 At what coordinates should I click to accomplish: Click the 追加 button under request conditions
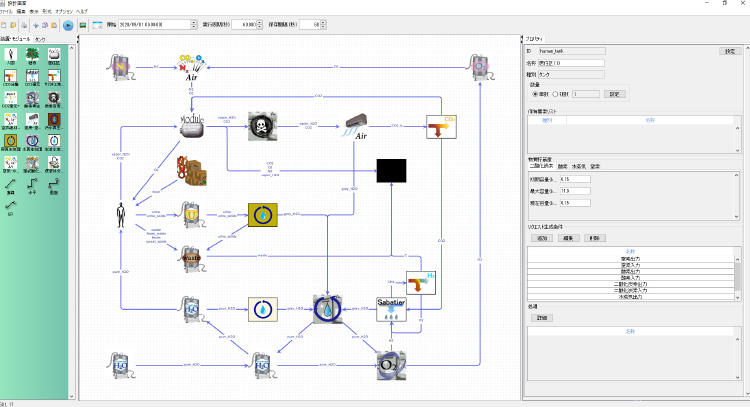point(542,239)
